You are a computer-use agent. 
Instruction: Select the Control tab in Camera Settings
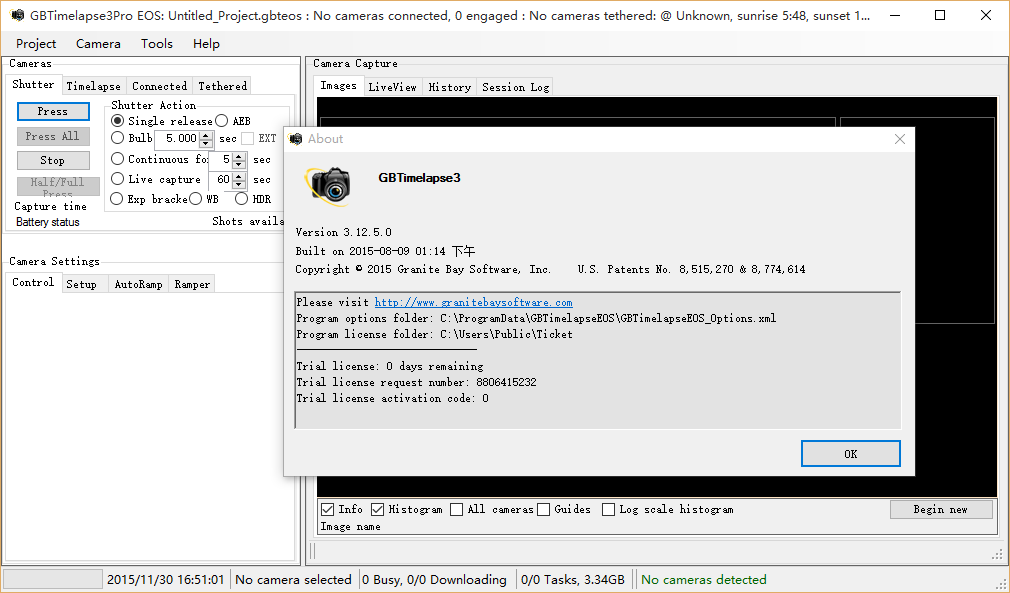33,283
